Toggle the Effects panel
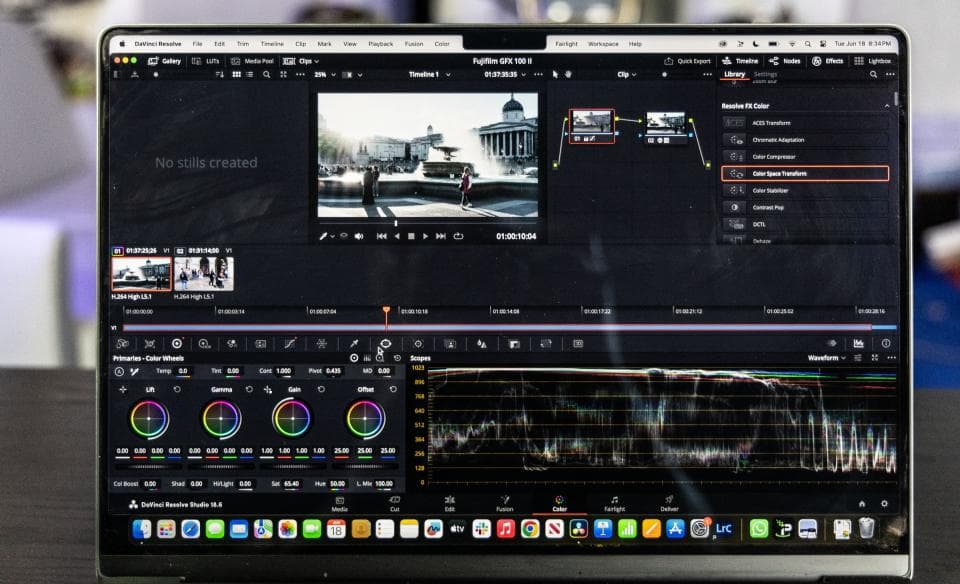The width and height of the screenshot is (960, 584). [x=828, y=61]
